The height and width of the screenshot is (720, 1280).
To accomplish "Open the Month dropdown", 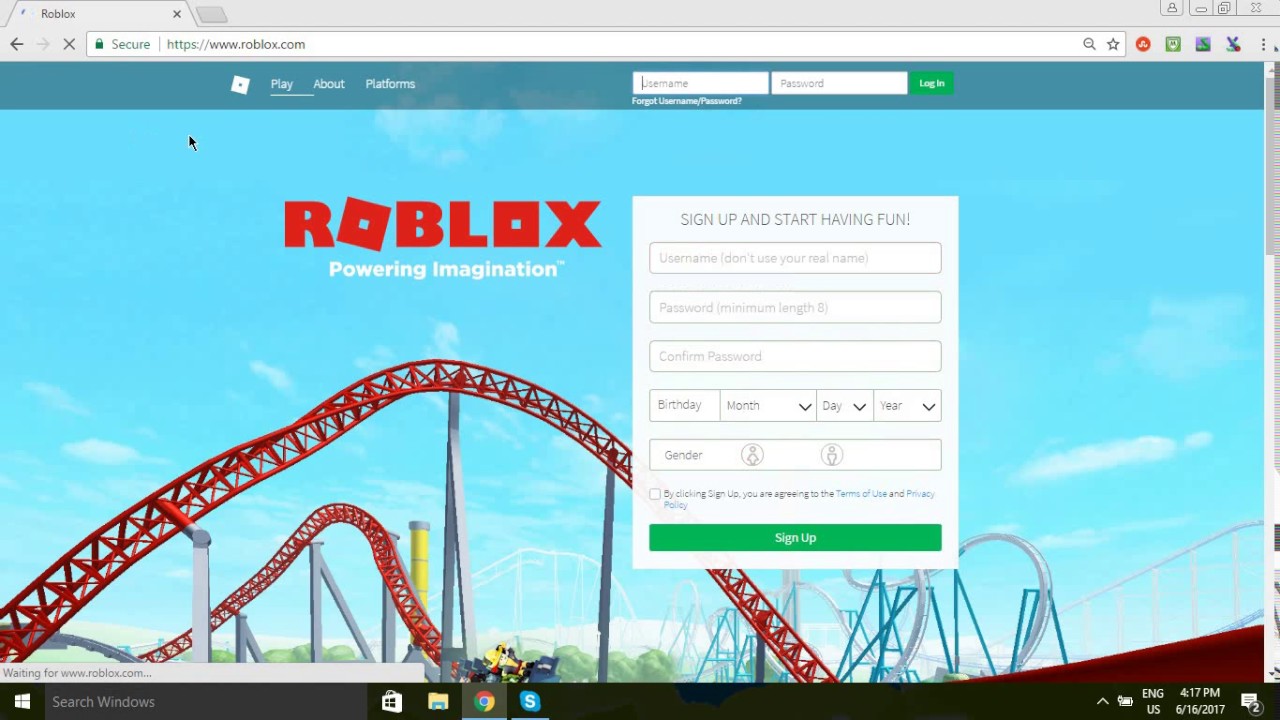I will [x=768, y=406].
